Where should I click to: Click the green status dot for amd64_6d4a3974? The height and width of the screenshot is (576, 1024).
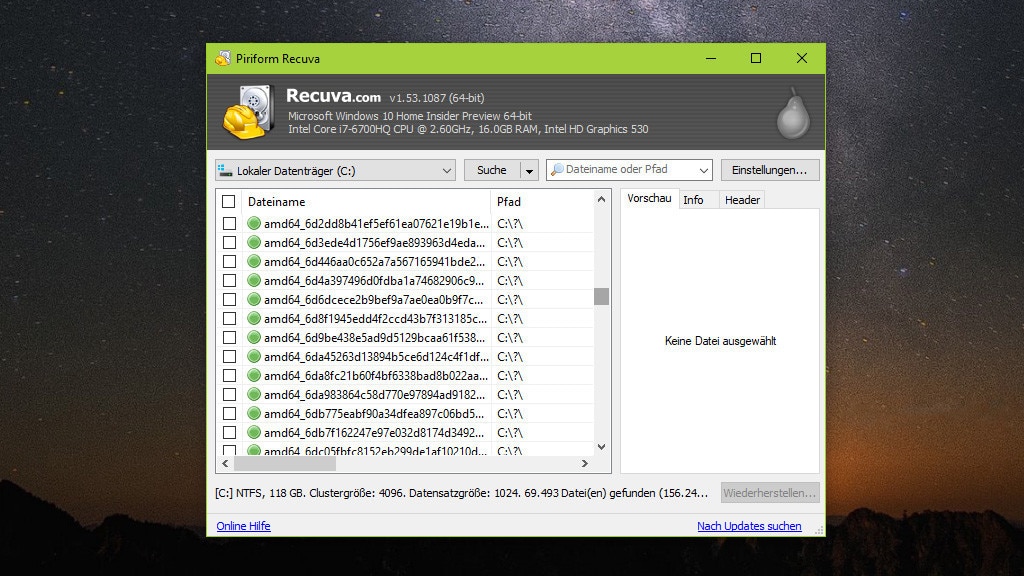tap(254, 280)
